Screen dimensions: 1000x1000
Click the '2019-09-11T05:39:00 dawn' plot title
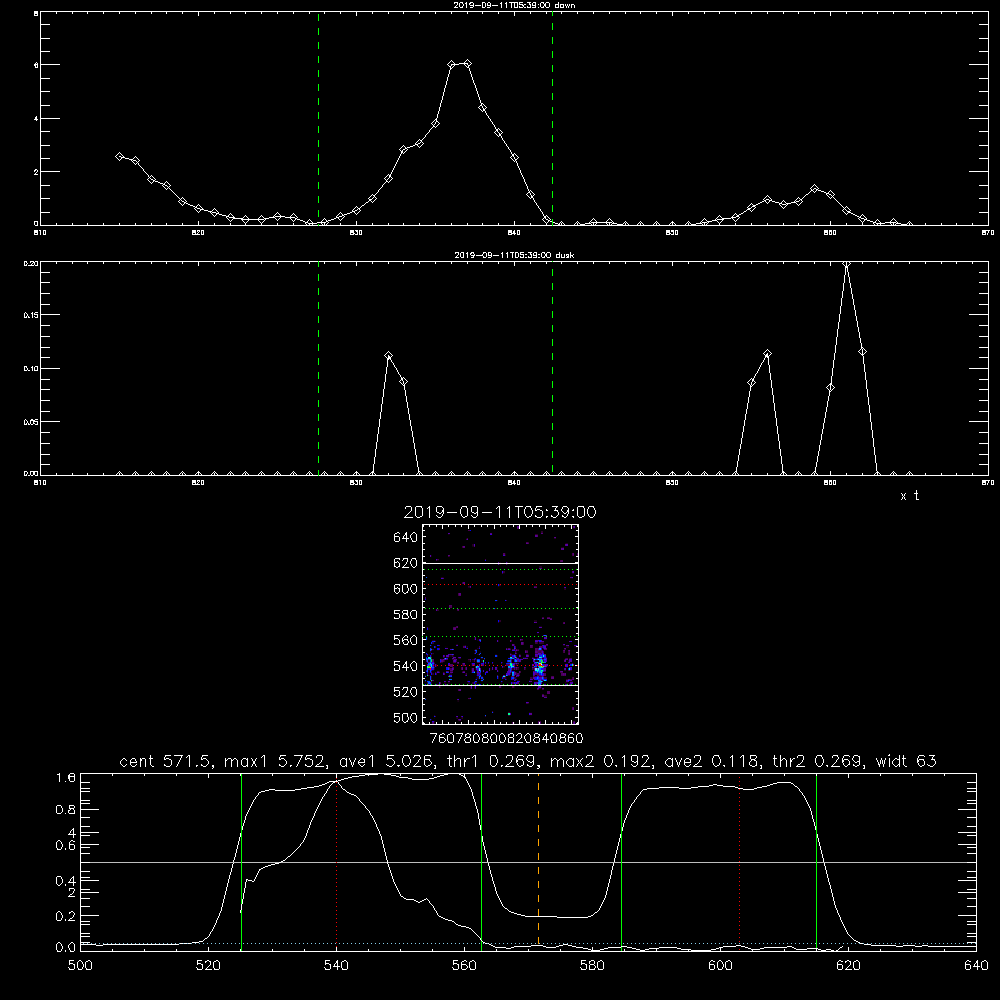[x=514, y=5]
